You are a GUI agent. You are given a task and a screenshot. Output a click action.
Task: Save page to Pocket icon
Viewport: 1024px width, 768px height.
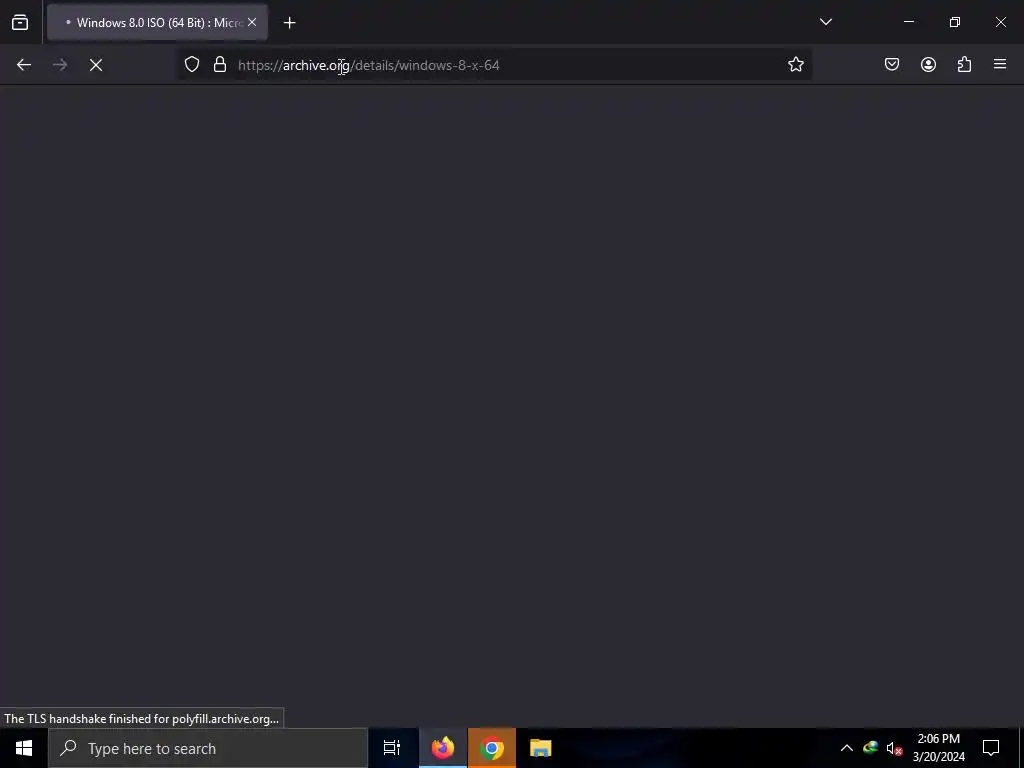(892, 65)
